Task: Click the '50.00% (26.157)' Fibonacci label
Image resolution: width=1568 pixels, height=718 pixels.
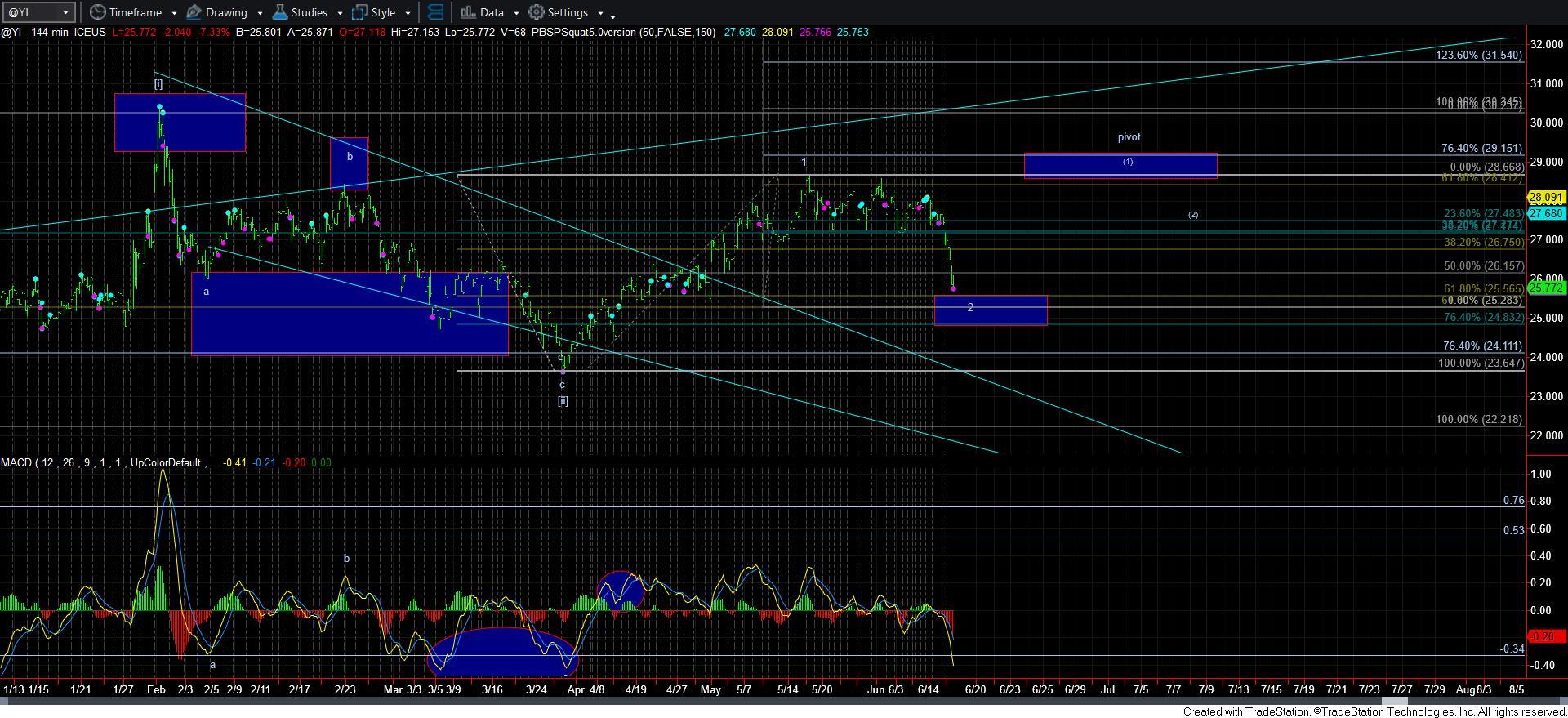Action: pos(1483,266)
